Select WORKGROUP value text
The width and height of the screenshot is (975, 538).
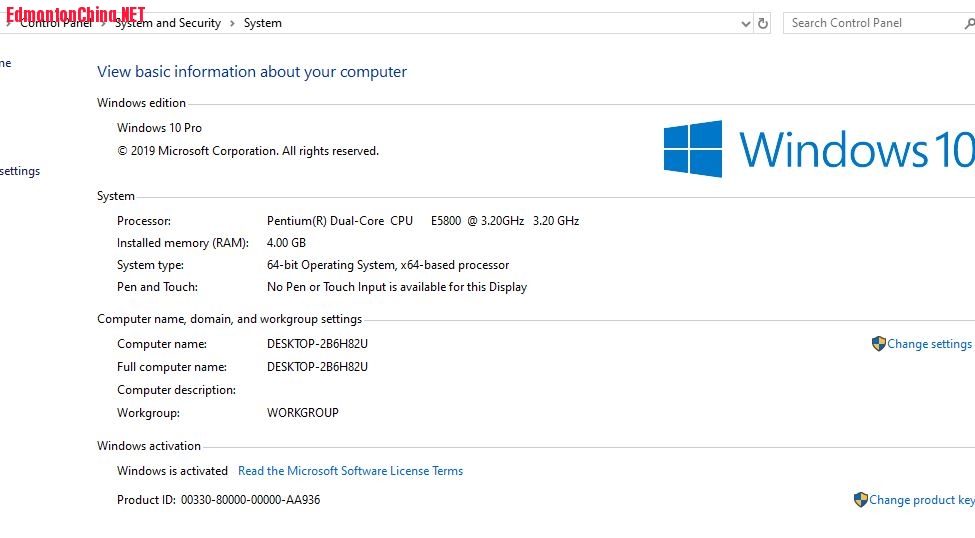[303, 413]
